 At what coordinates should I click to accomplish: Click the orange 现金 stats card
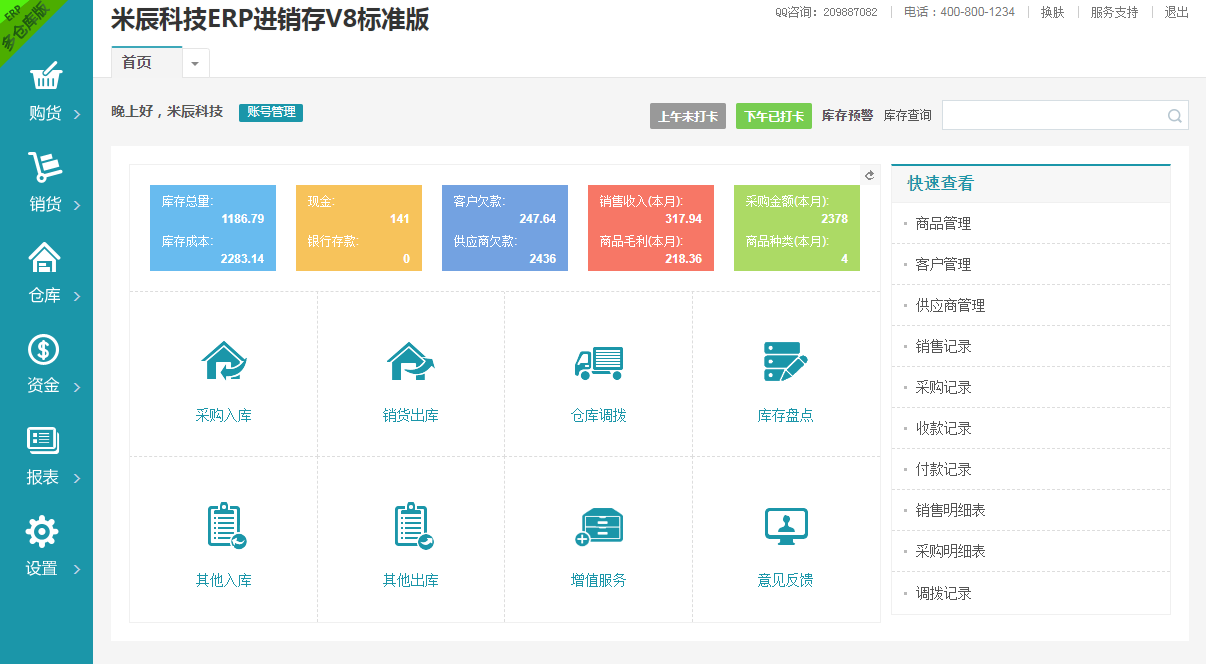[x=359, y=228]
